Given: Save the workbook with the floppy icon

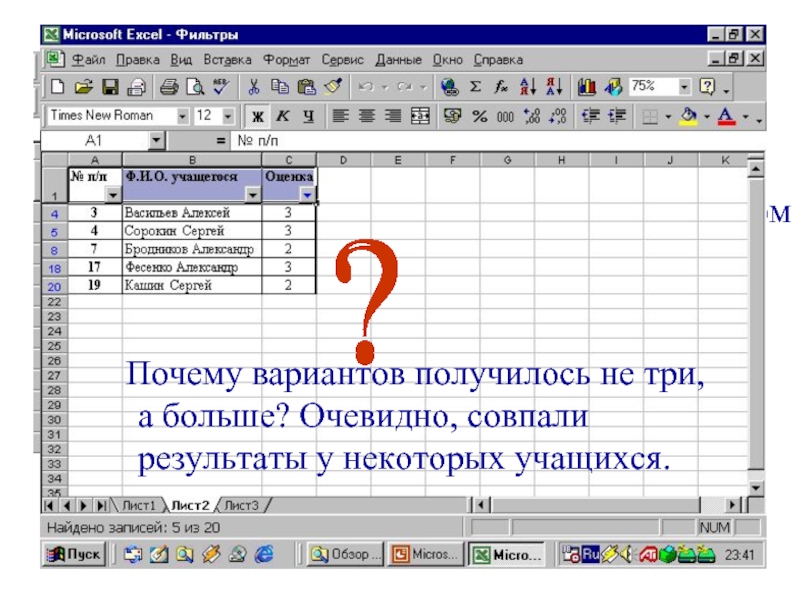Looking at the screenshot, I should pyautogui.click(x=110, y=87).
